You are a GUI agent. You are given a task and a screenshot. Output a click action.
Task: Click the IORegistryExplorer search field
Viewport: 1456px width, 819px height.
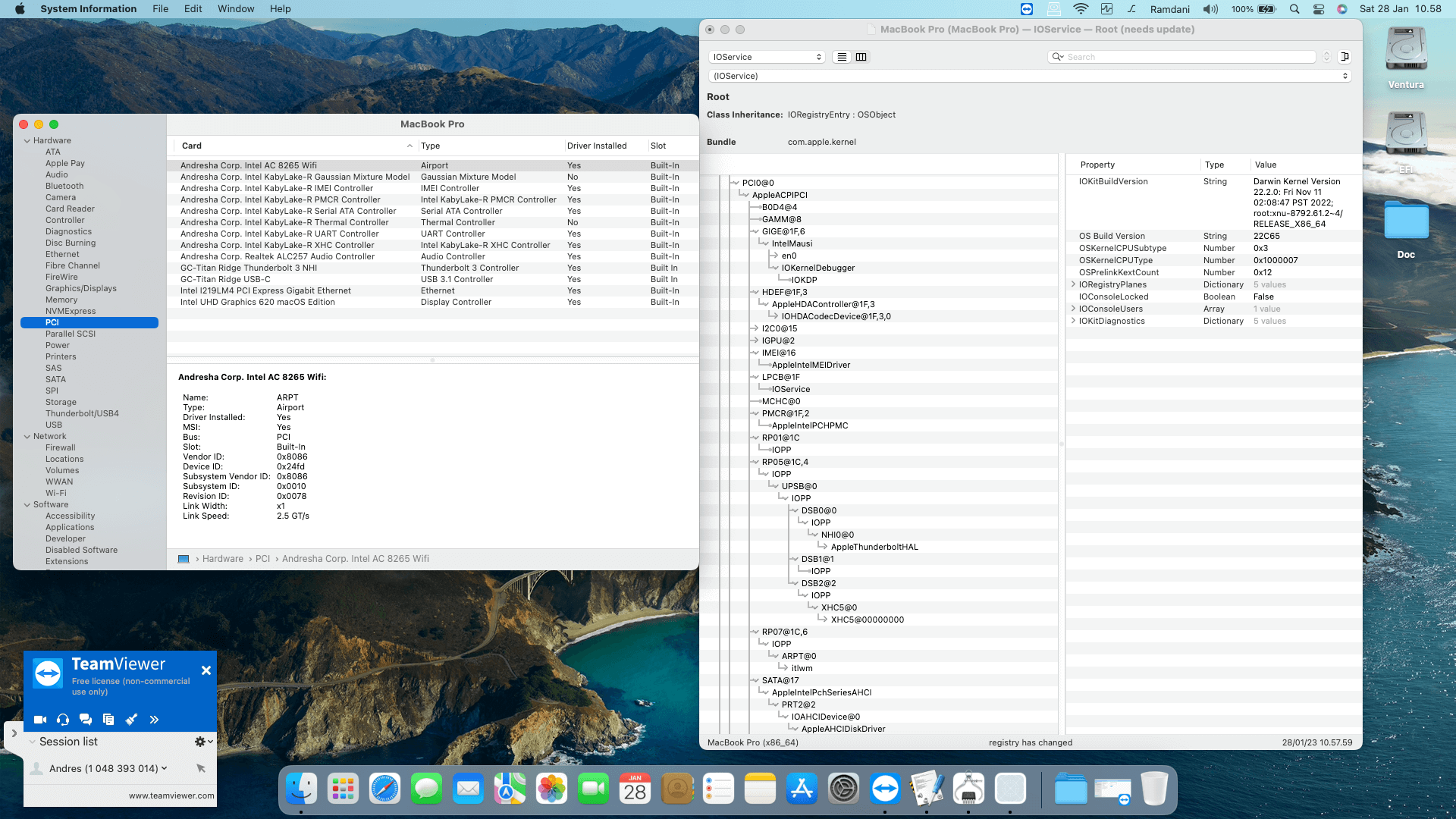(1181, 57)
